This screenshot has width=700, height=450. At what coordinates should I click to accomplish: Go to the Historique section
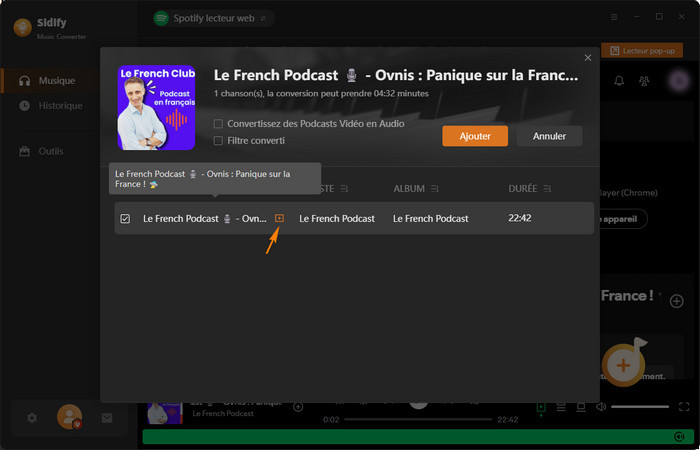(x=60, y=106)
